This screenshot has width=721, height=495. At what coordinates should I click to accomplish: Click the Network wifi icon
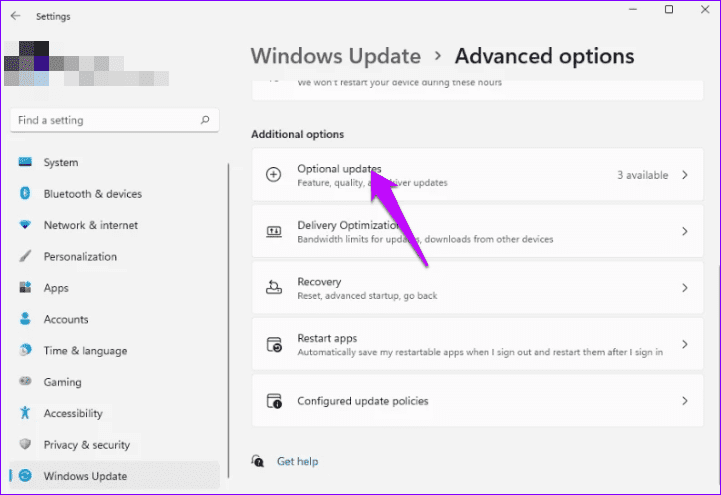click(25, 225)
